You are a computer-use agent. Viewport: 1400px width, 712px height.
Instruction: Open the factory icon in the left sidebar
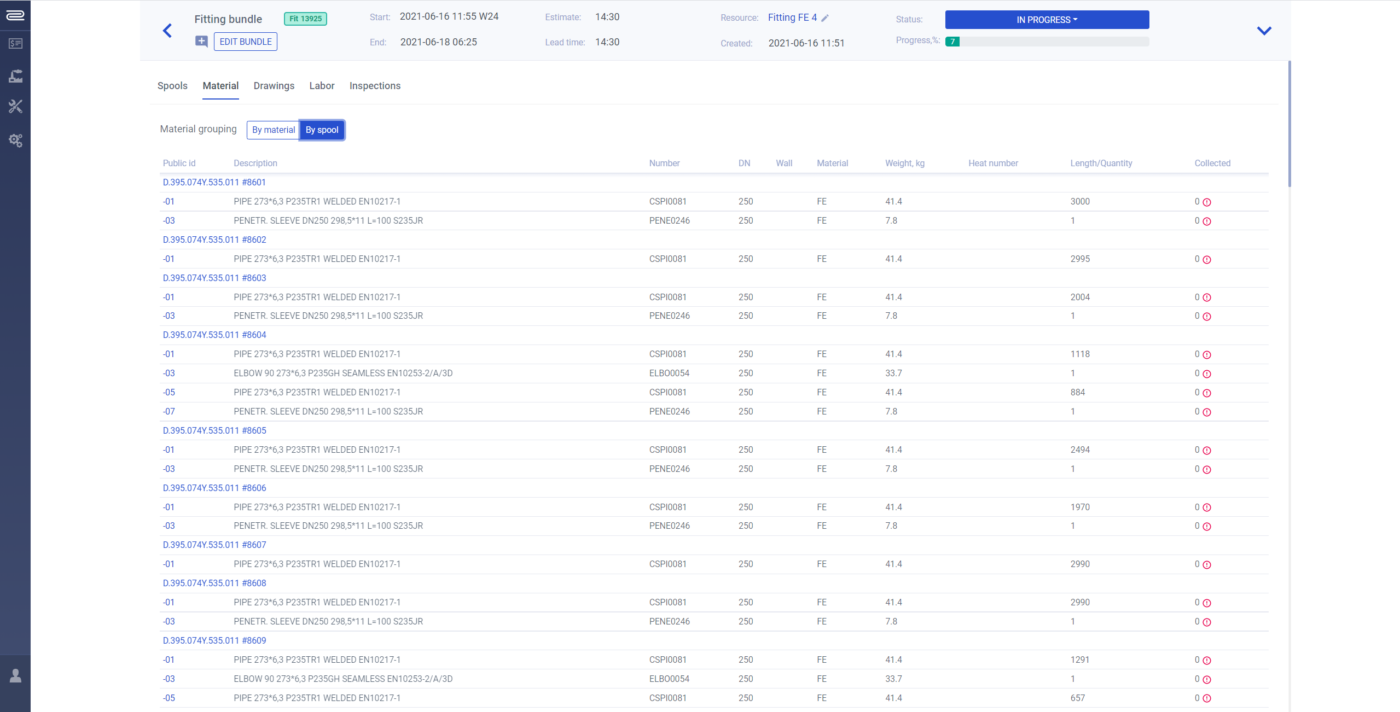point(15,75)
